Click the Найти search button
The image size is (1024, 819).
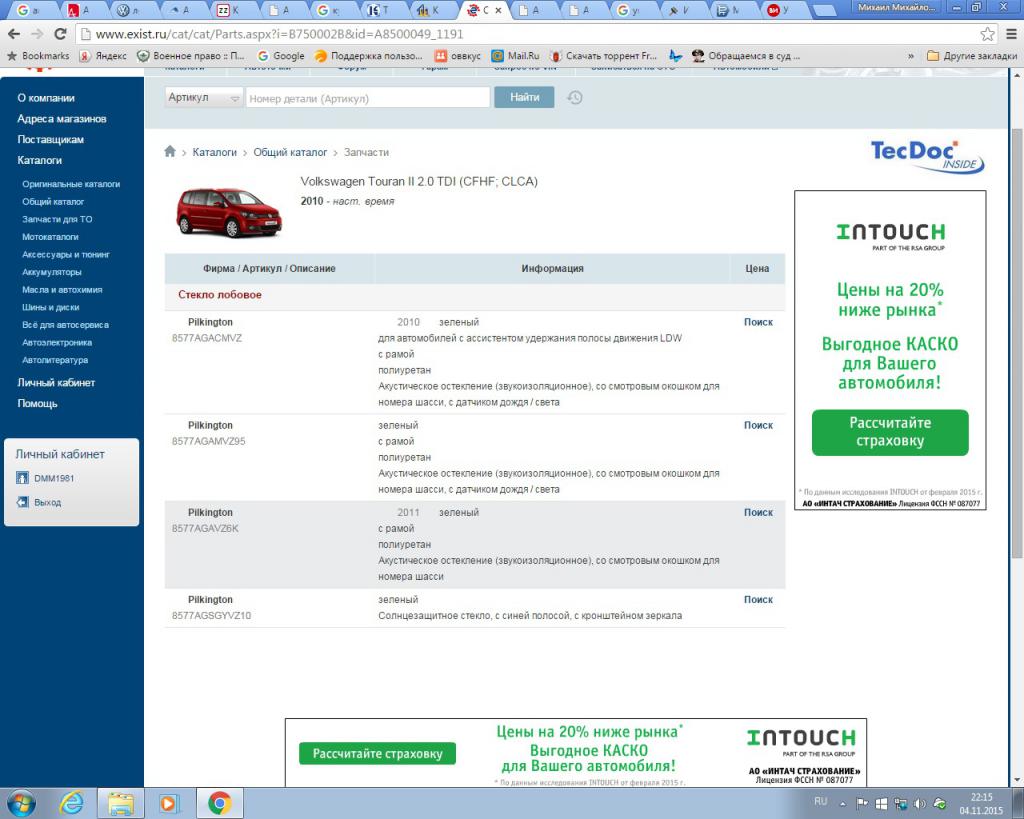(524, 97)
